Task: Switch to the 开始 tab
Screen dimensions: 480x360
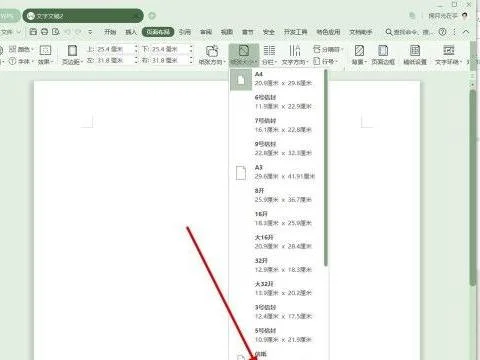Action: [110, 32]
